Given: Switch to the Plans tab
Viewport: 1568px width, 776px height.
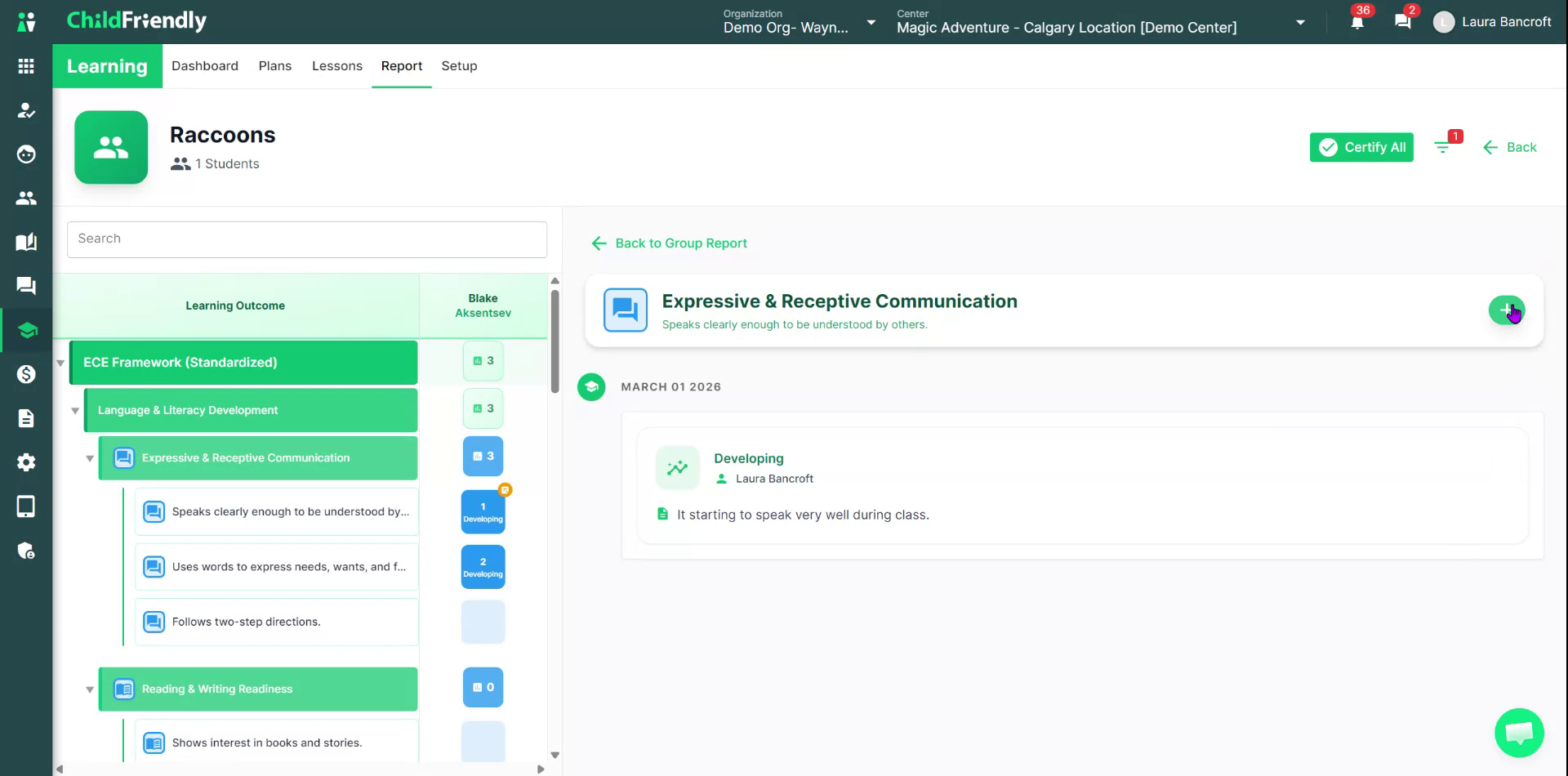Looking at the screenshot, I should point(275,66).
